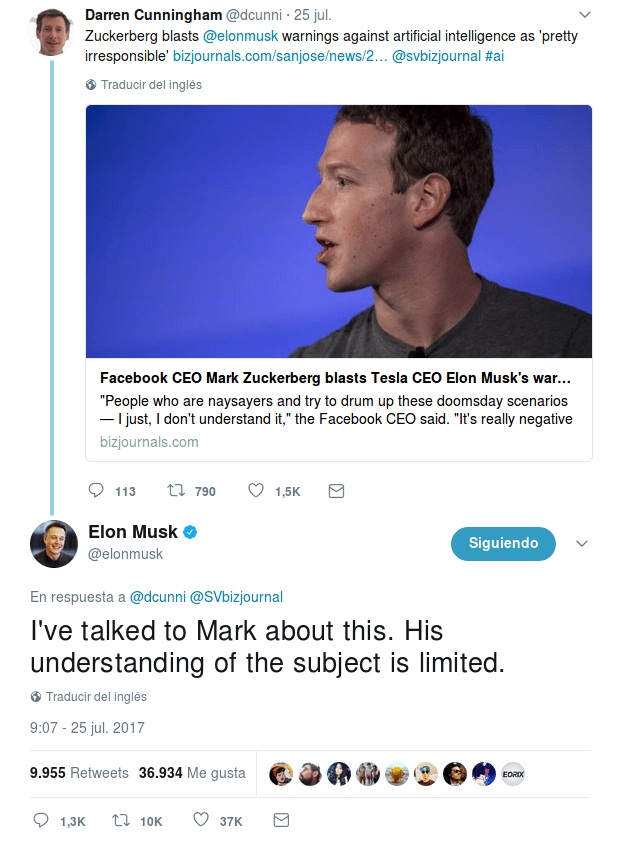Retweet Elon Musk's tweet

click(122, 820)
